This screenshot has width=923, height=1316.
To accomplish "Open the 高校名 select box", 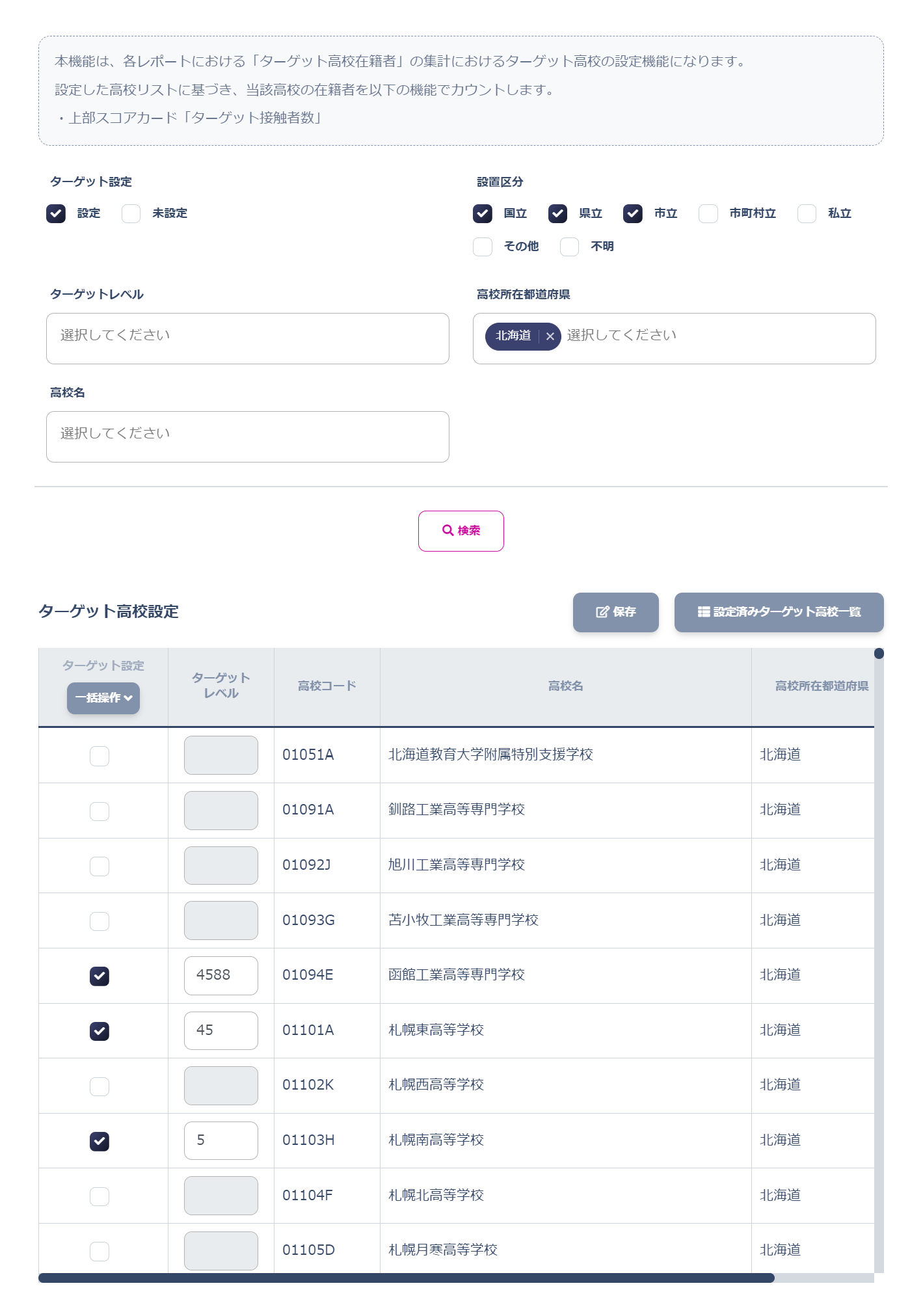I will [x=248, y=436].
